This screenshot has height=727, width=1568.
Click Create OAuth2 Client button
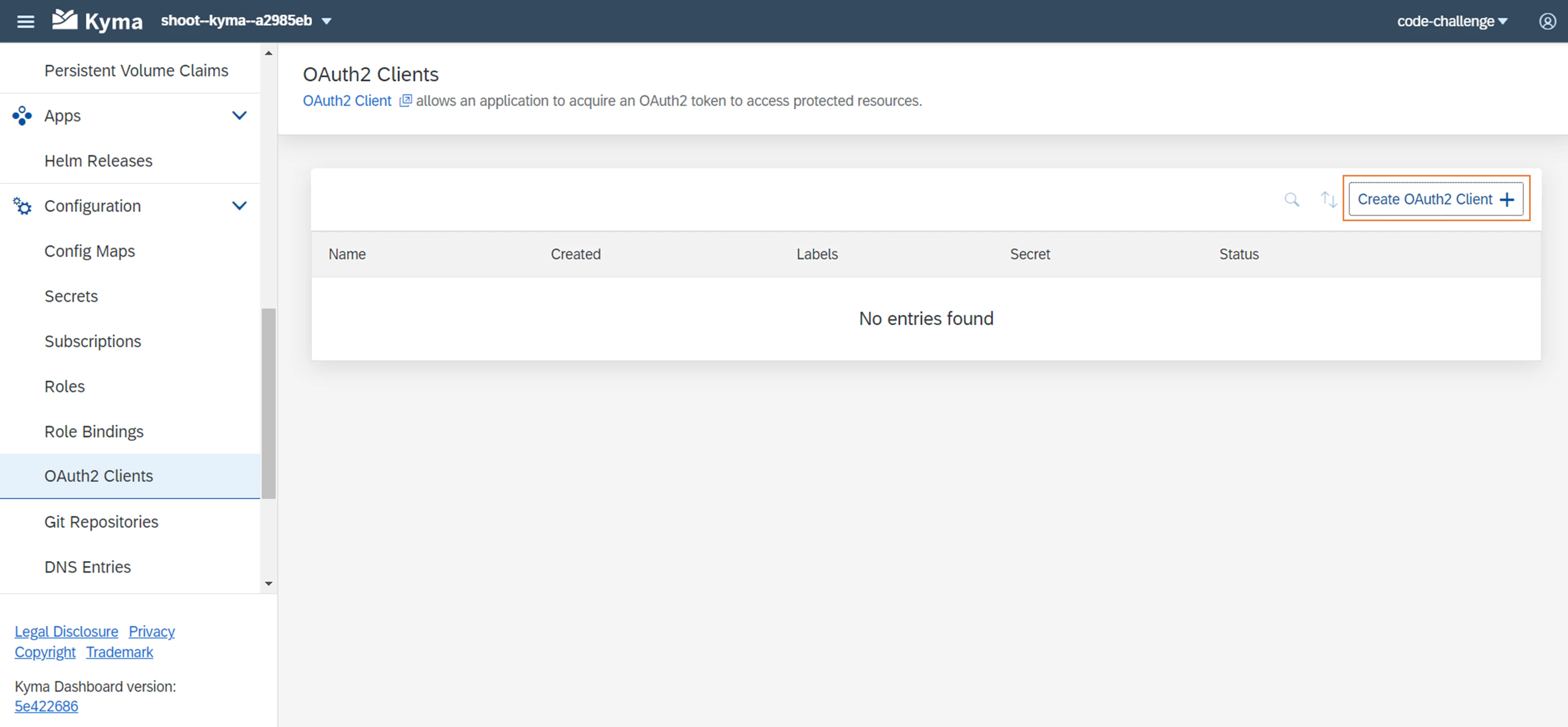(x=1436, y=199)
